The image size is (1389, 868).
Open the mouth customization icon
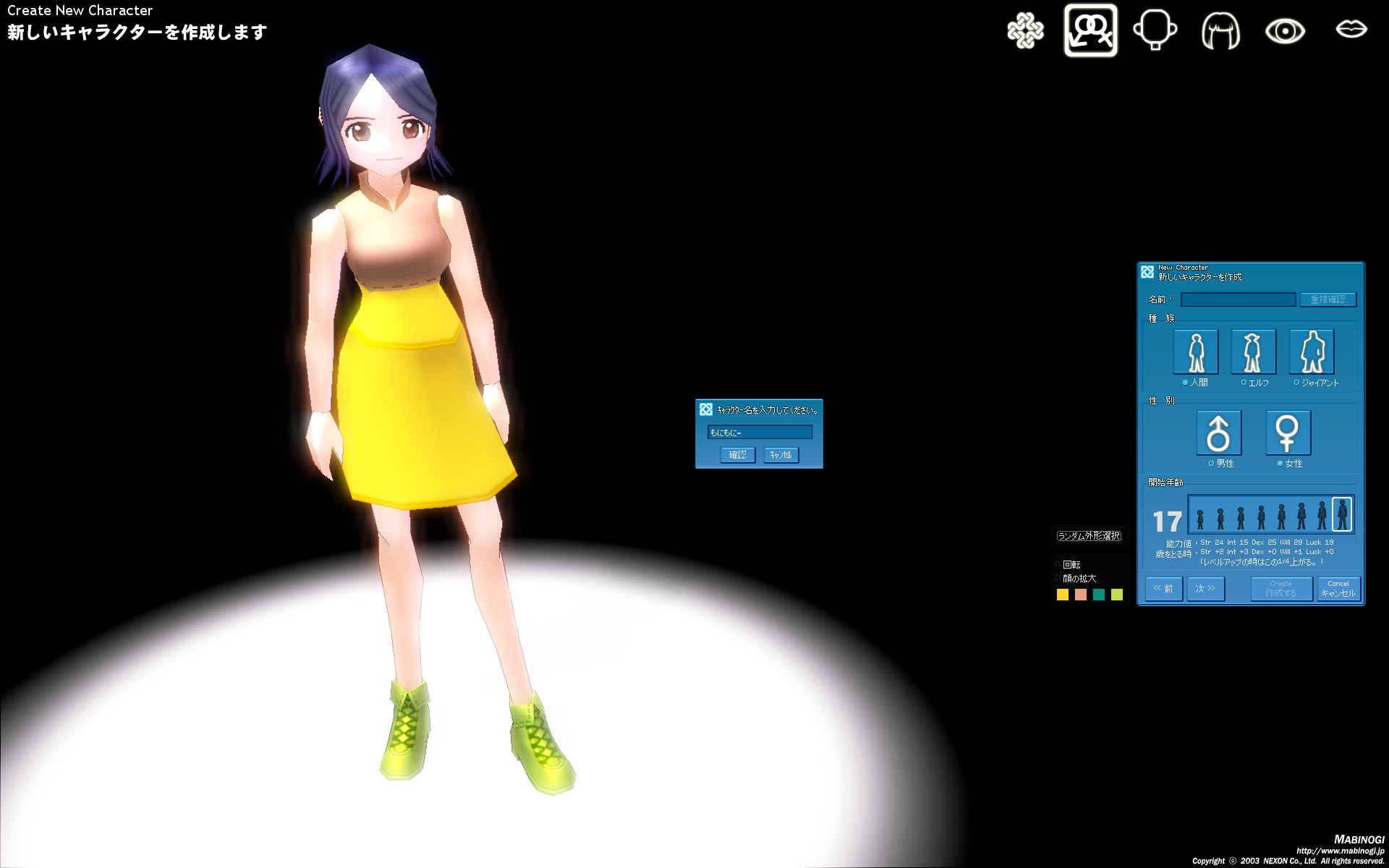point(1351,29)
